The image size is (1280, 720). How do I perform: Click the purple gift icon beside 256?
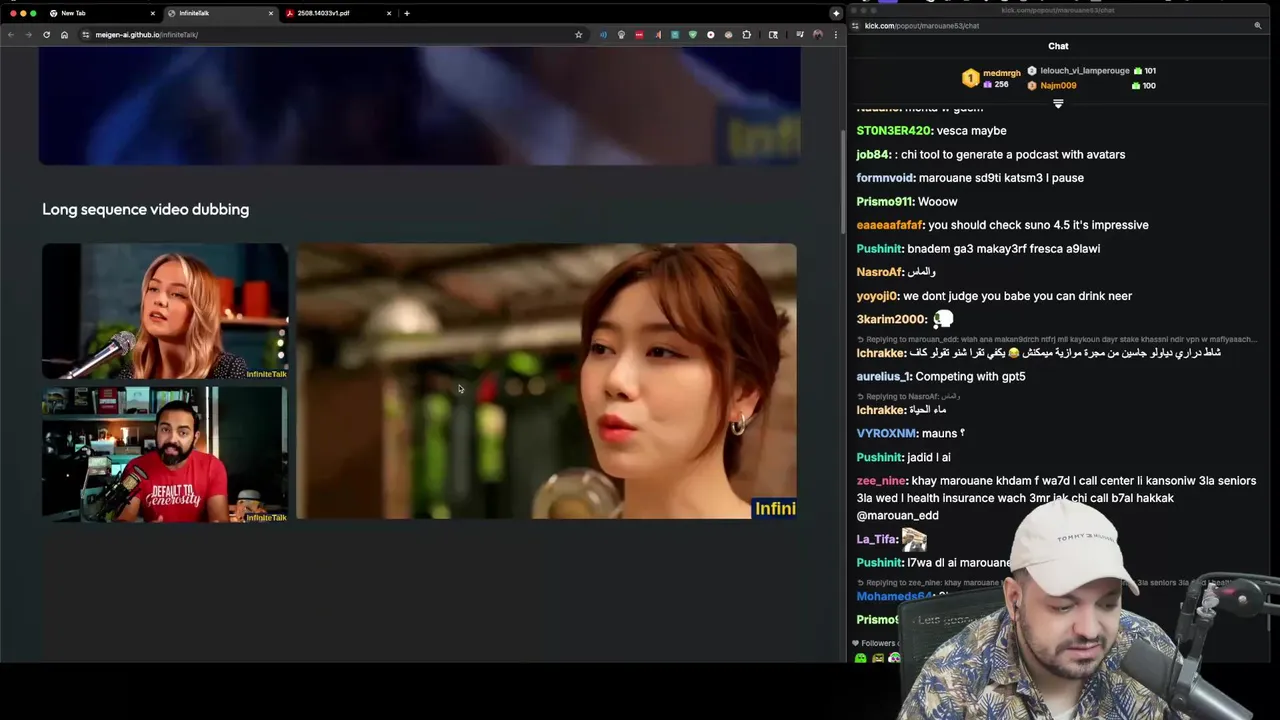[x=988, y=85]
